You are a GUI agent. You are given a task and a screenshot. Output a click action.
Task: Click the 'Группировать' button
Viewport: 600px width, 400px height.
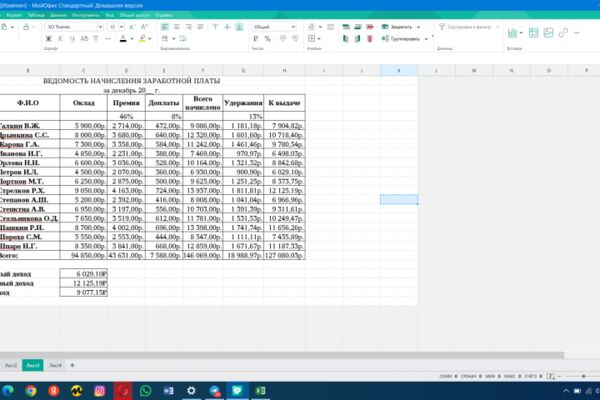pos(401,39)
